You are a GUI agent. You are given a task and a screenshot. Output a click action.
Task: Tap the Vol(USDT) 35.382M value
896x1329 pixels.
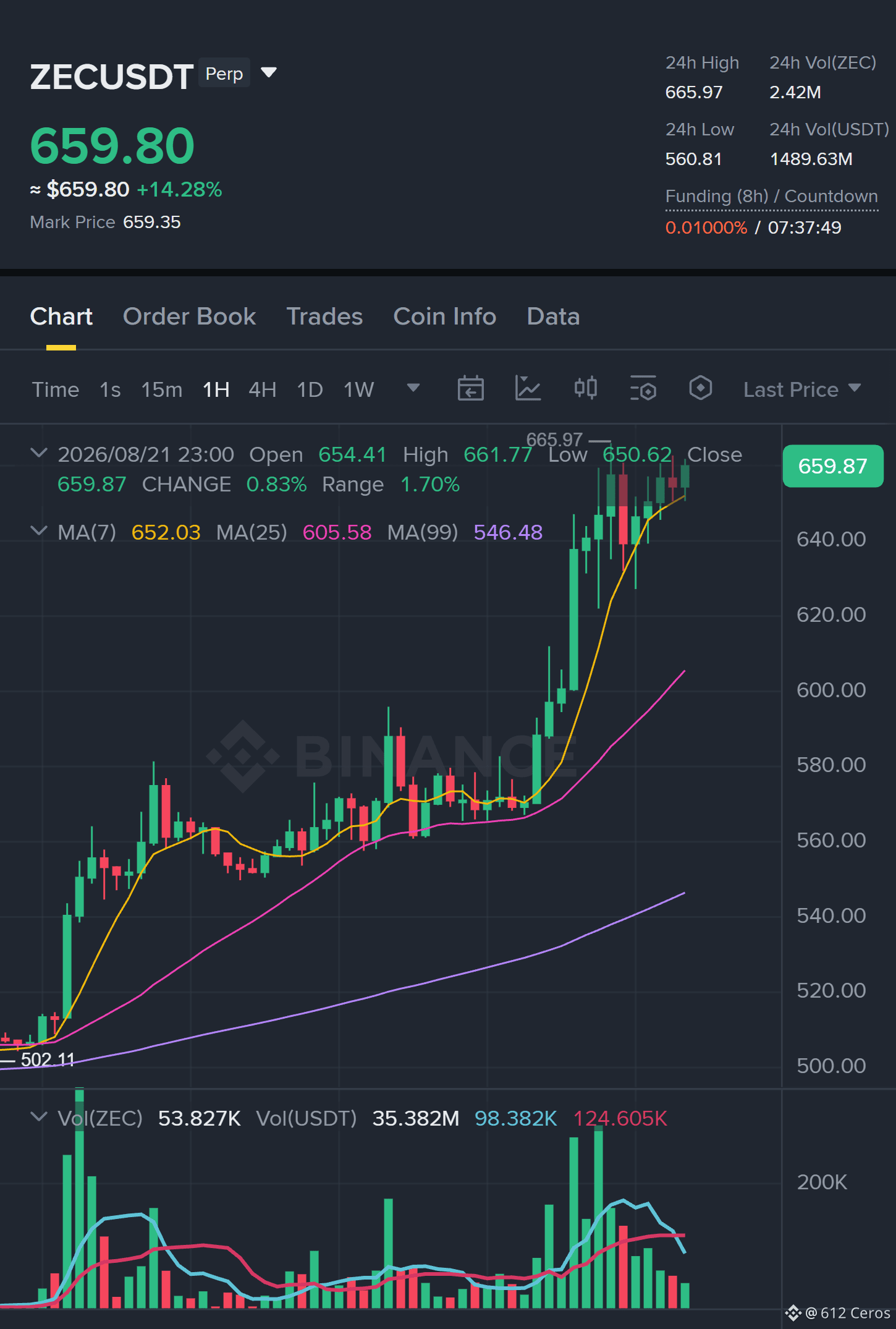click(416, 1119)
